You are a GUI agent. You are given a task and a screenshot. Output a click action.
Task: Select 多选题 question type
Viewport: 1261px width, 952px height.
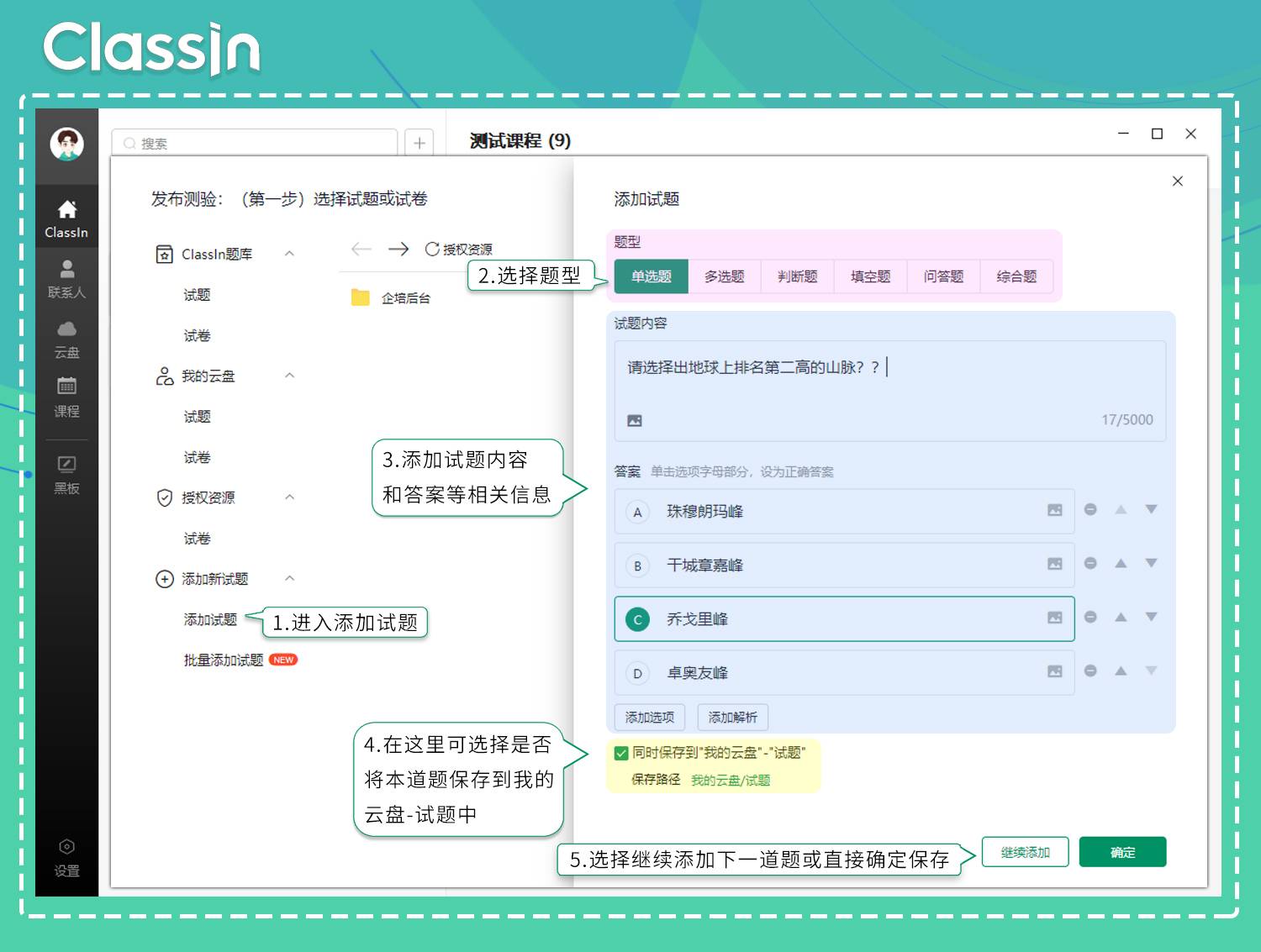tap(725, 276)
